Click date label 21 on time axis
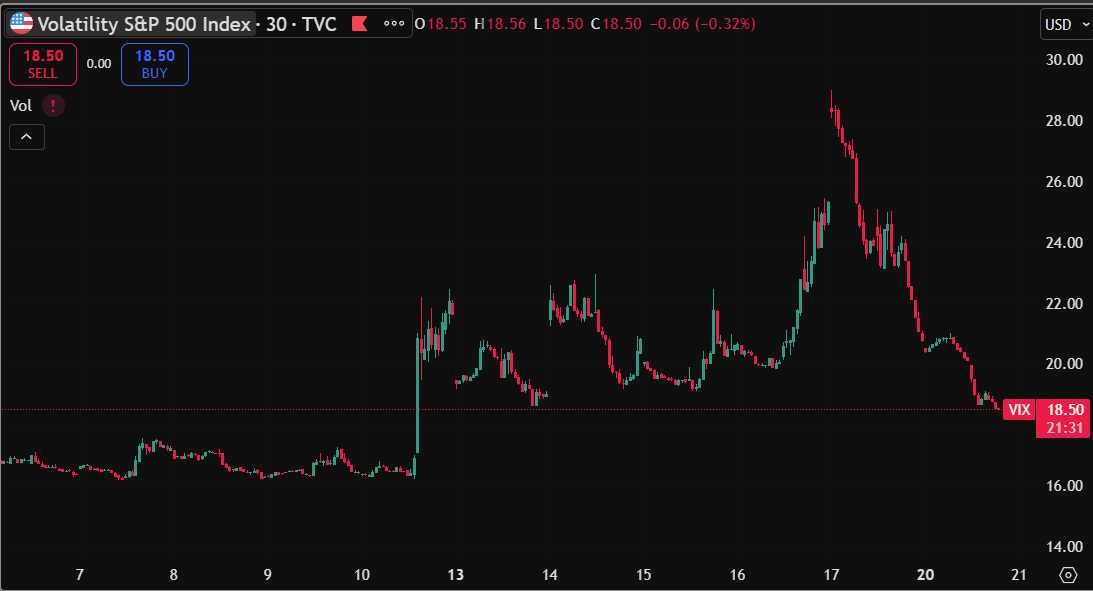The width and height of the screenshot is (1093, 591). point(1018,575)
